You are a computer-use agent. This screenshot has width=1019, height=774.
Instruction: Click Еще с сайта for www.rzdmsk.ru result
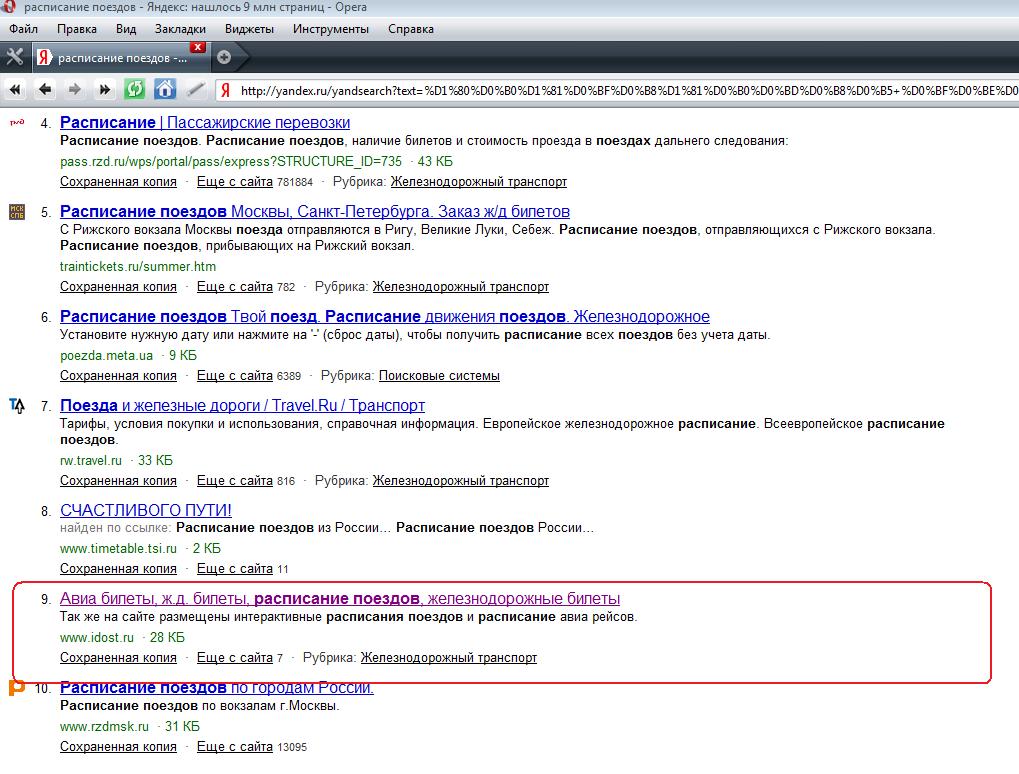tap(235, 747)
